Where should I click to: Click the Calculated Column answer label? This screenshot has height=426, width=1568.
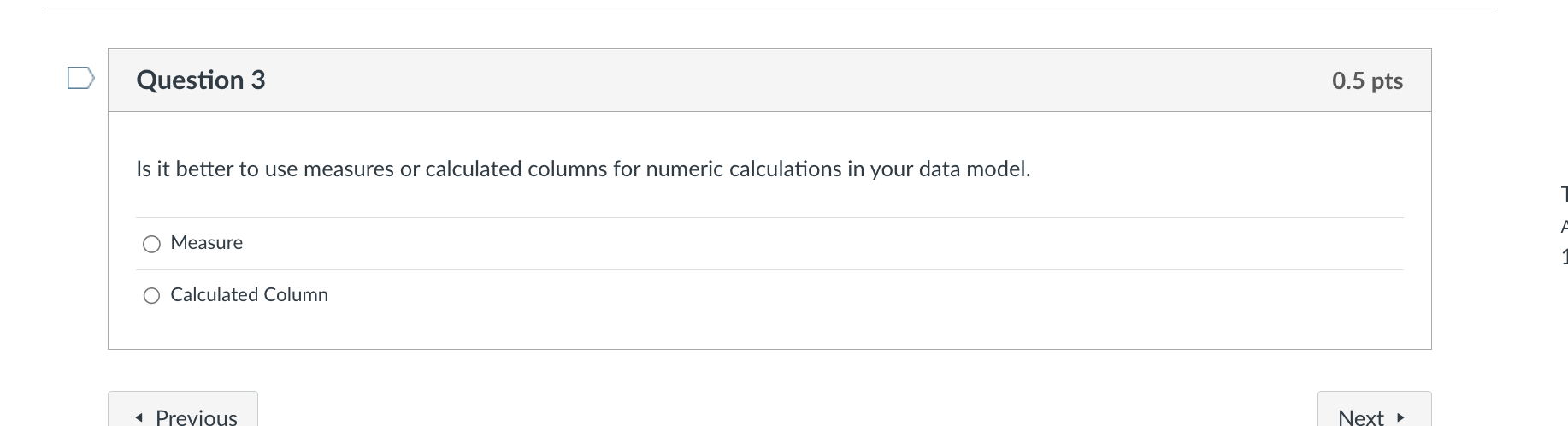(249, 295)
